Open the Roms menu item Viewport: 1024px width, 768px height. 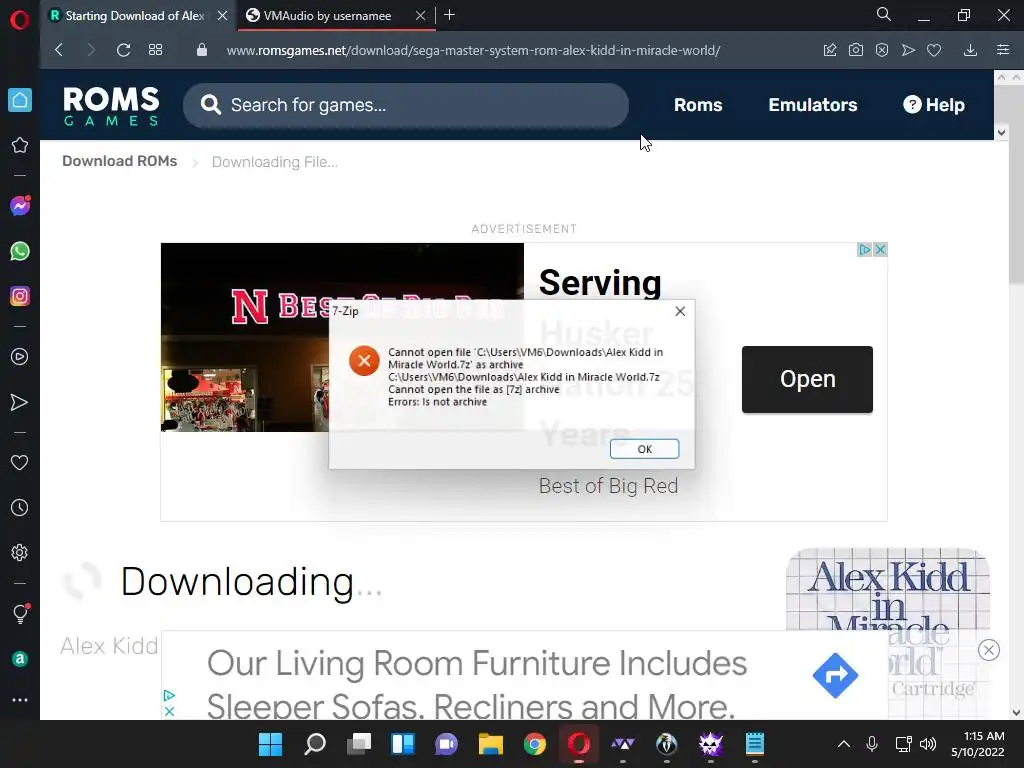tap(697, 105)
